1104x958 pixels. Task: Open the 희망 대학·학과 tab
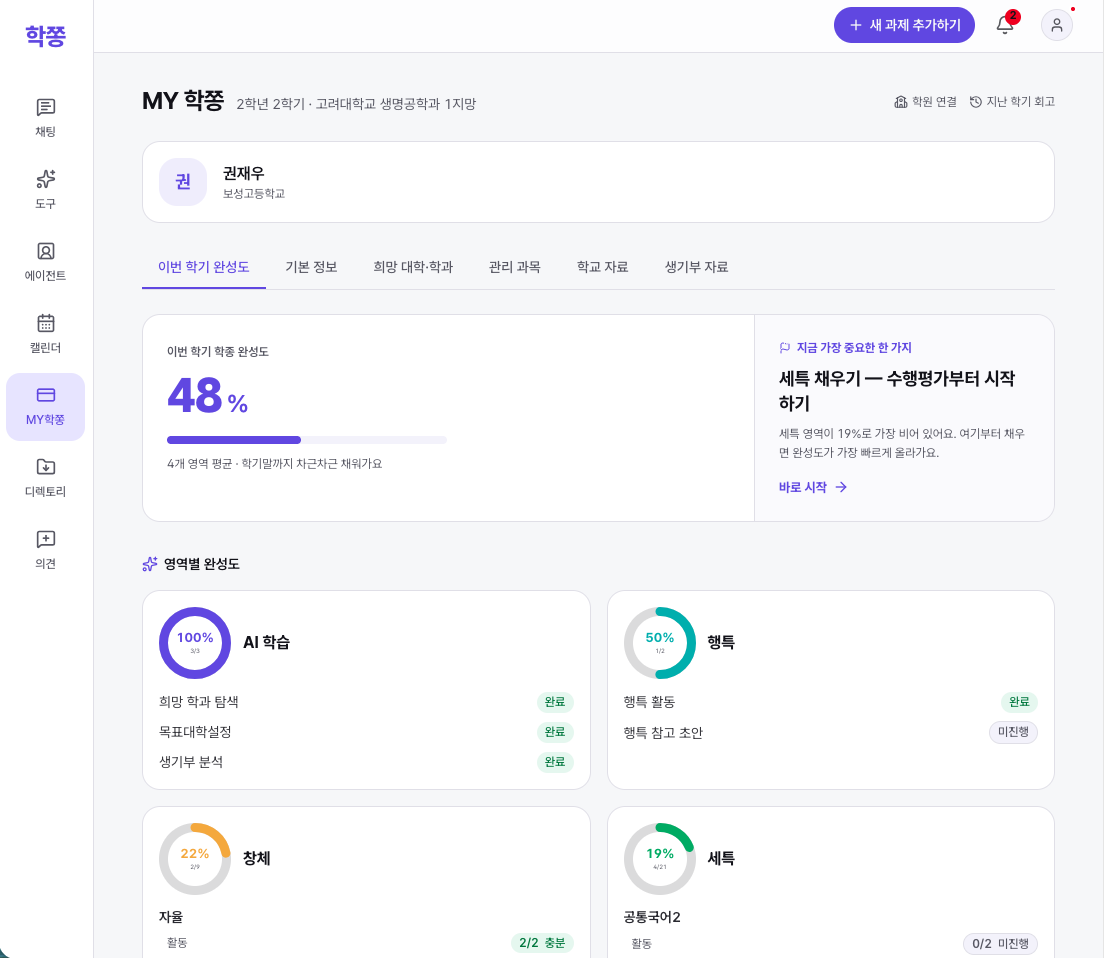pyautogui.click(x=413, y=267)
